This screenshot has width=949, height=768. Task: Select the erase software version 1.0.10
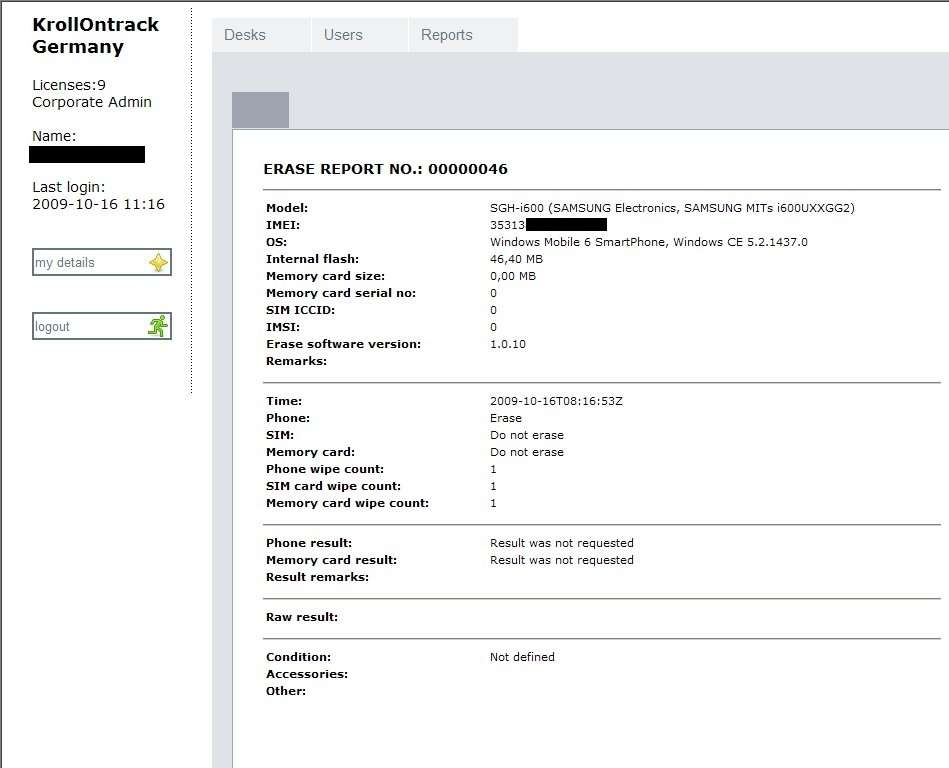coord(507,344)
